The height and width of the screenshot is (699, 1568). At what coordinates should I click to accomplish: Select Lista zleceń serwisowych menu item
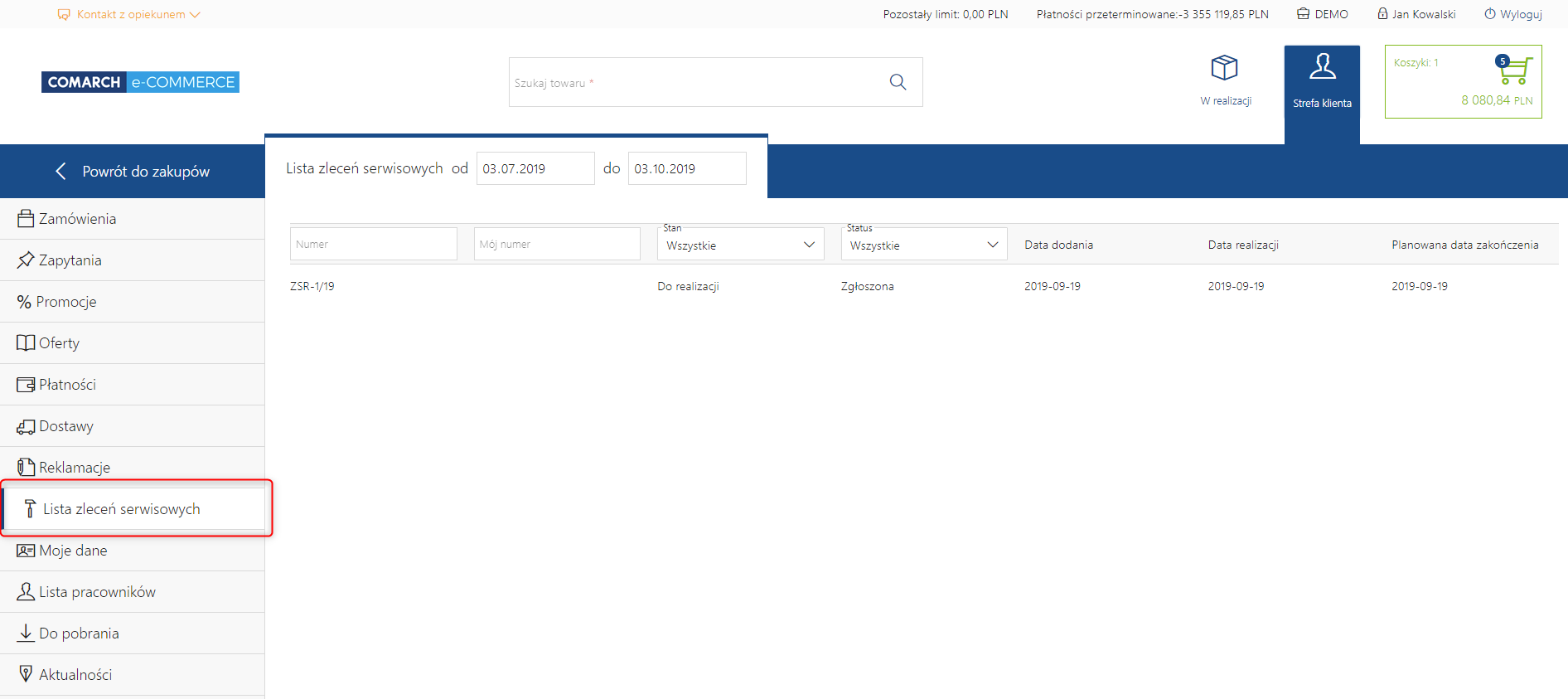133,509
